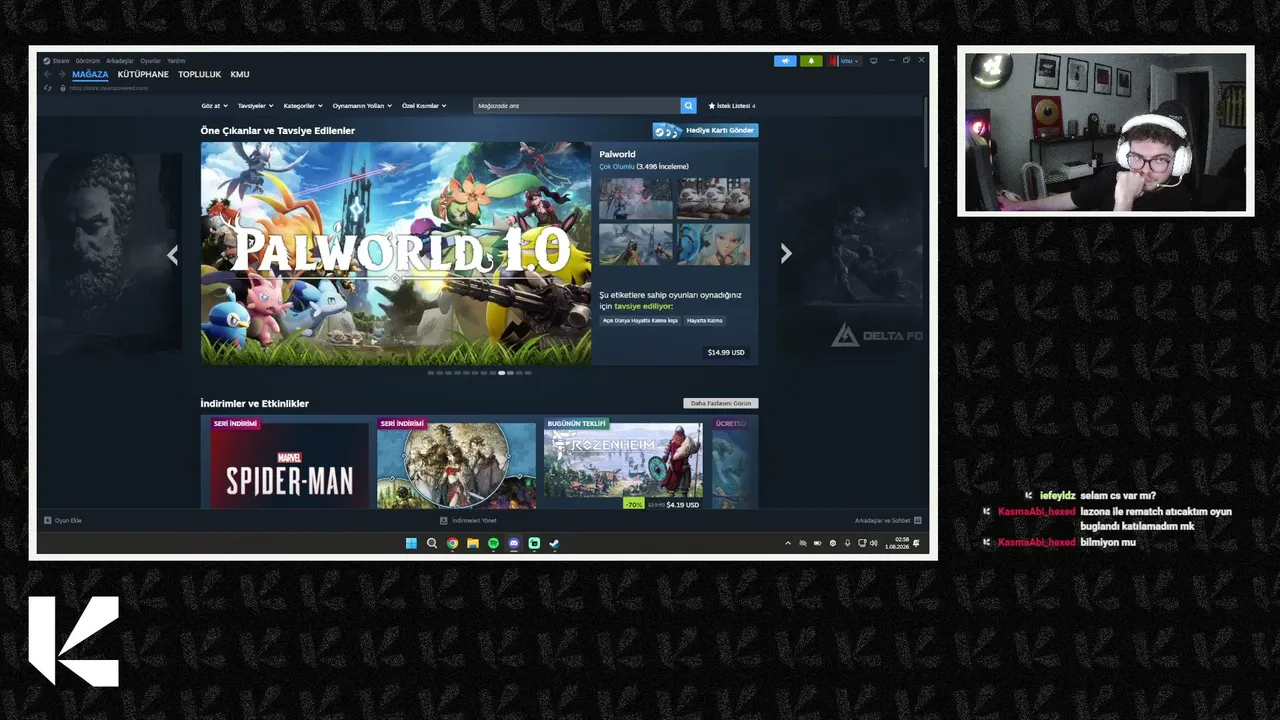Click the volume speaker tray icon
Image resolution: width=1280 pixels, height=720 pixels.
pyautogui.click(x=874, y=543)
